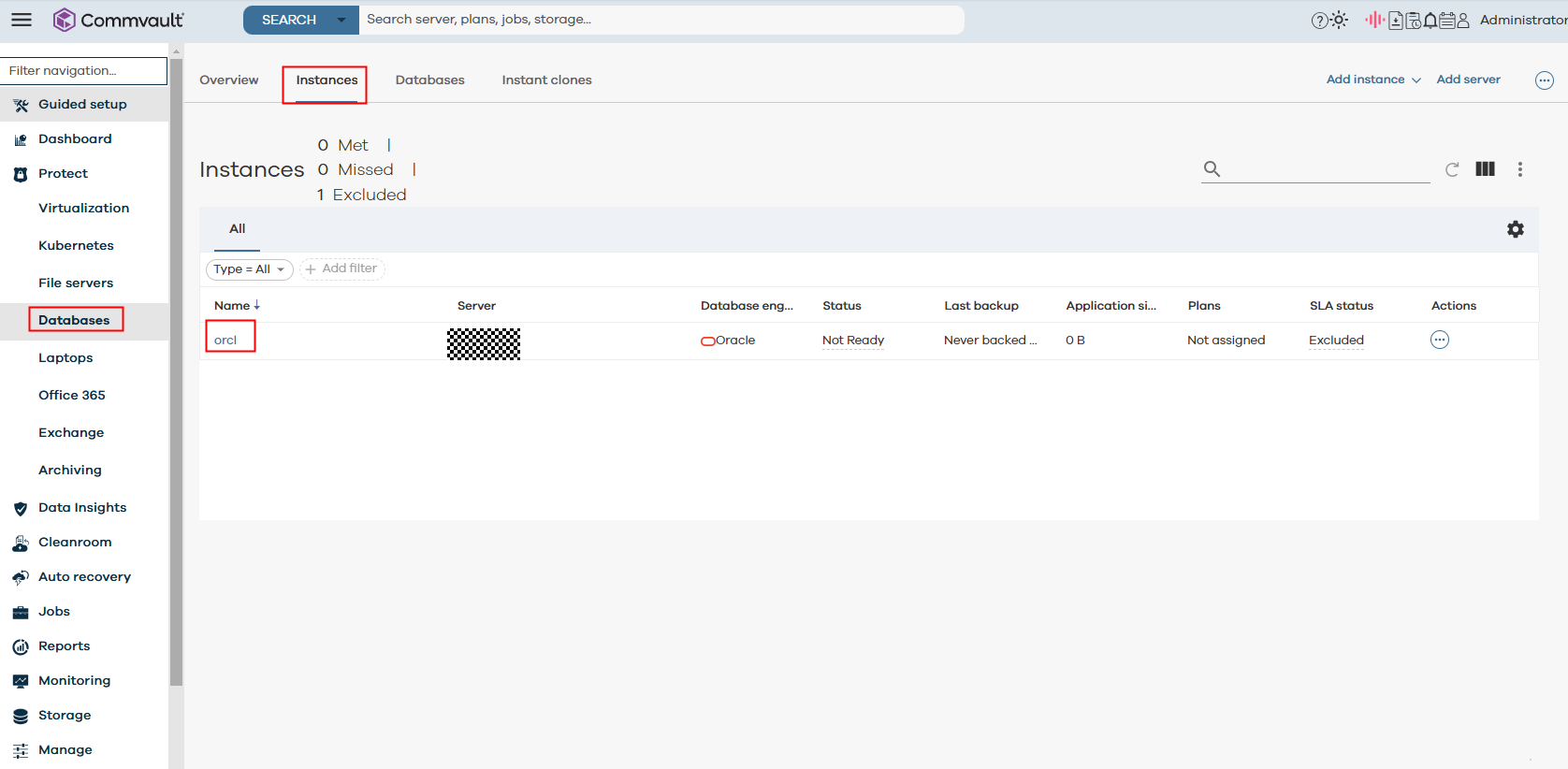
Task: Open the hamburger navigation menu
Action: [x=22, y=20]
